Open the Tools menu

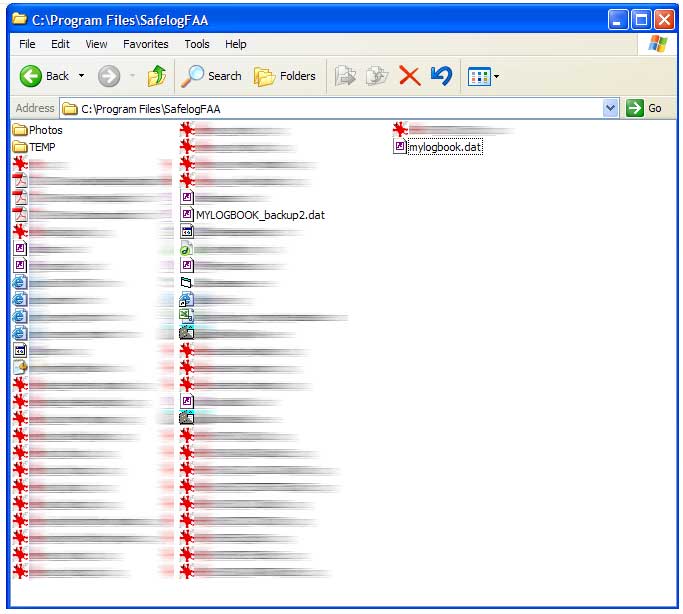(197, 44)
